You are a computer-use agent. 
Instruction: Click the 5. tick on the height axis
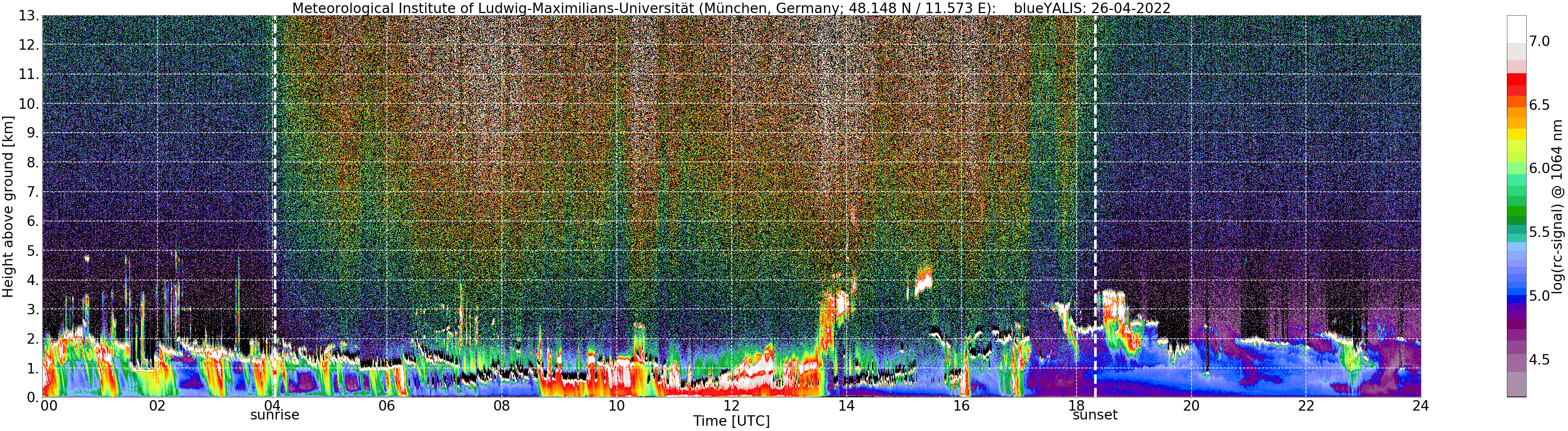tap(33, 251)
